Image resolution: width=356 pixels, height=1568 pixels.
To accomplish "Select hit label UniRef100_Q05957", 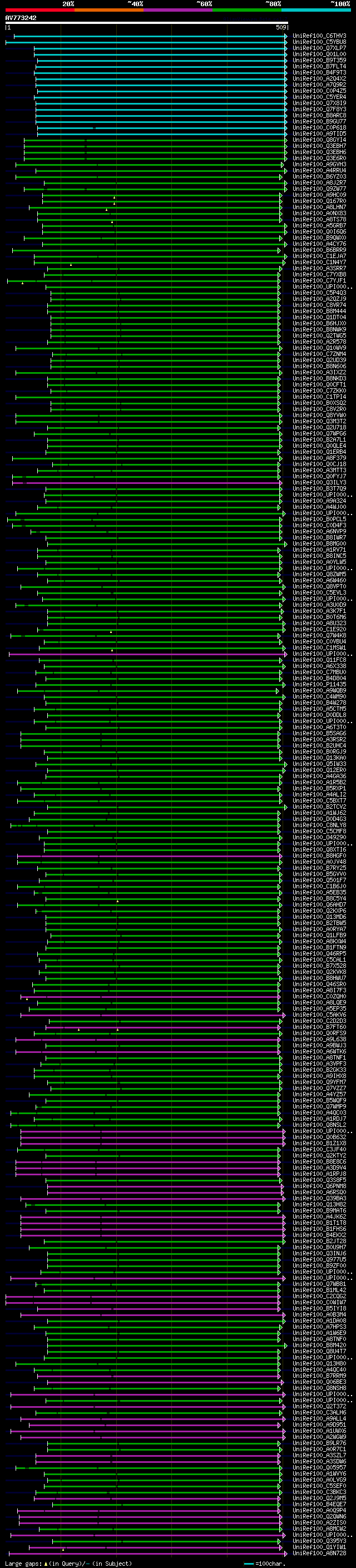I will 319,1467.
